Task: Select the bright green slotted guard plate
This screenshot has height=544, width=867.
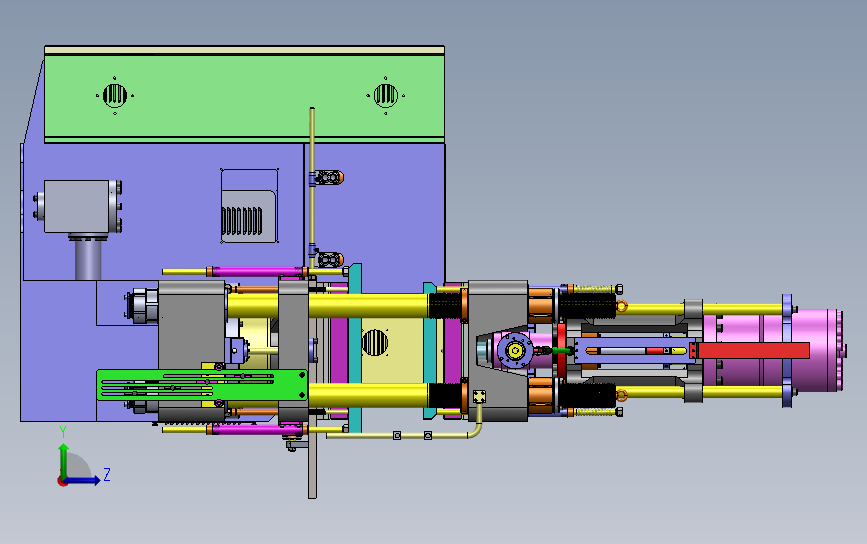Action: coord(202,385)
